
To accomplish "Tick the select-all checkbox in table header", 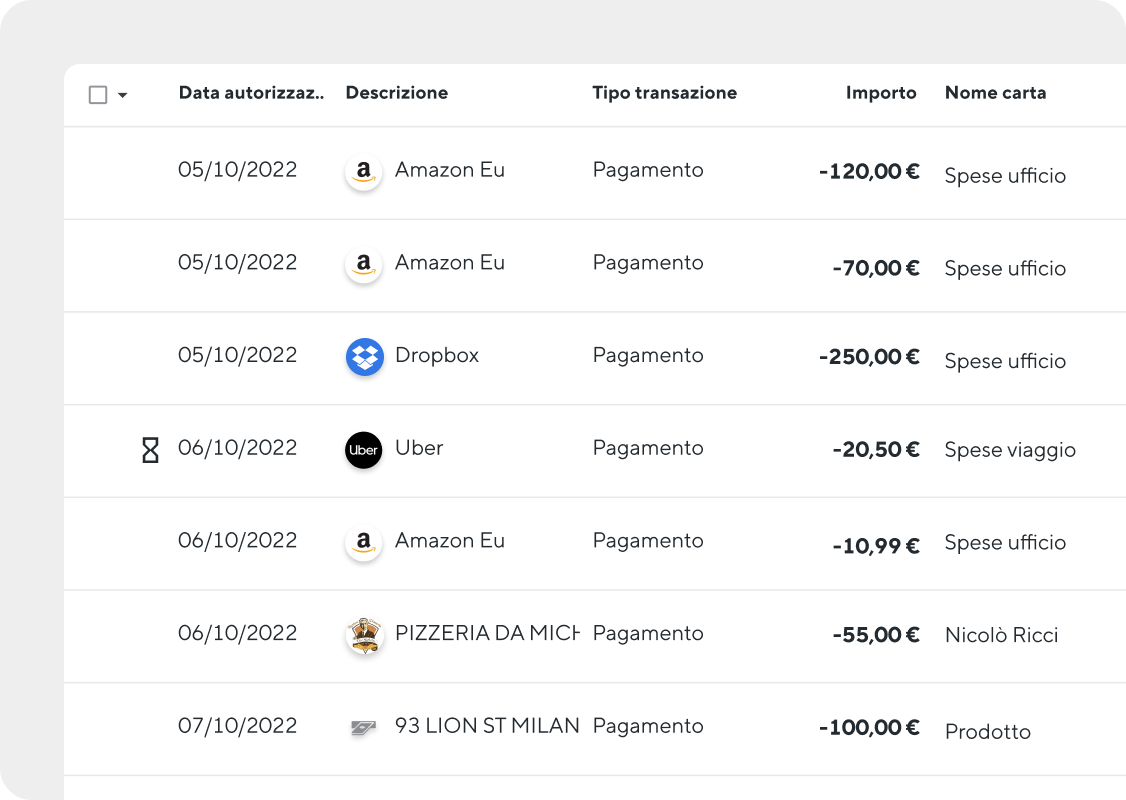I will (x=98, y=94).
